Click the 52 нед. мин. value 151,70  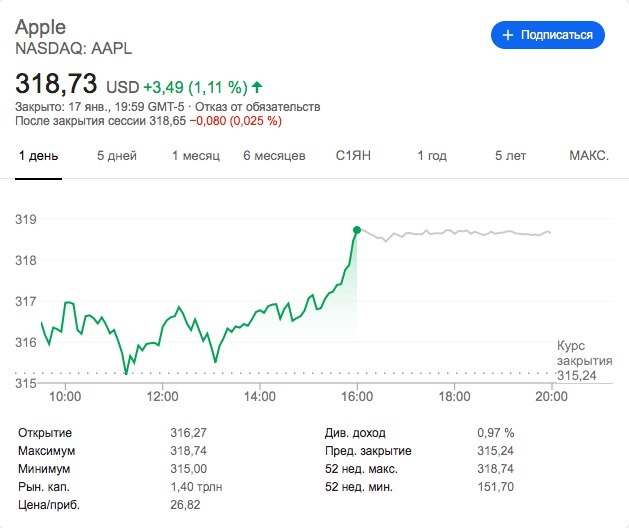point(495,487)
